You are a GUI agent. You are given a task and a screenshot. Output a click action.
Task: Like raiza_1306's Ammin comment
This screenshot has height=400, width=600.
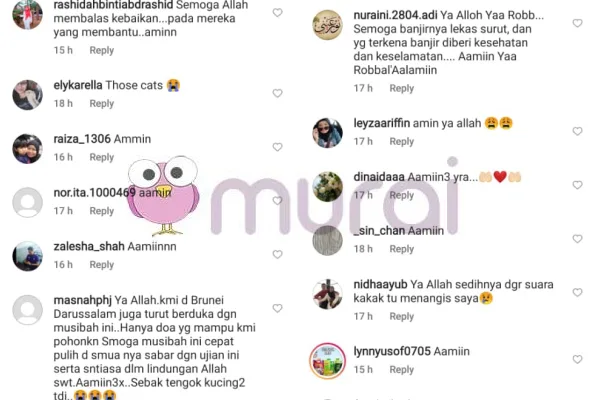277,147
